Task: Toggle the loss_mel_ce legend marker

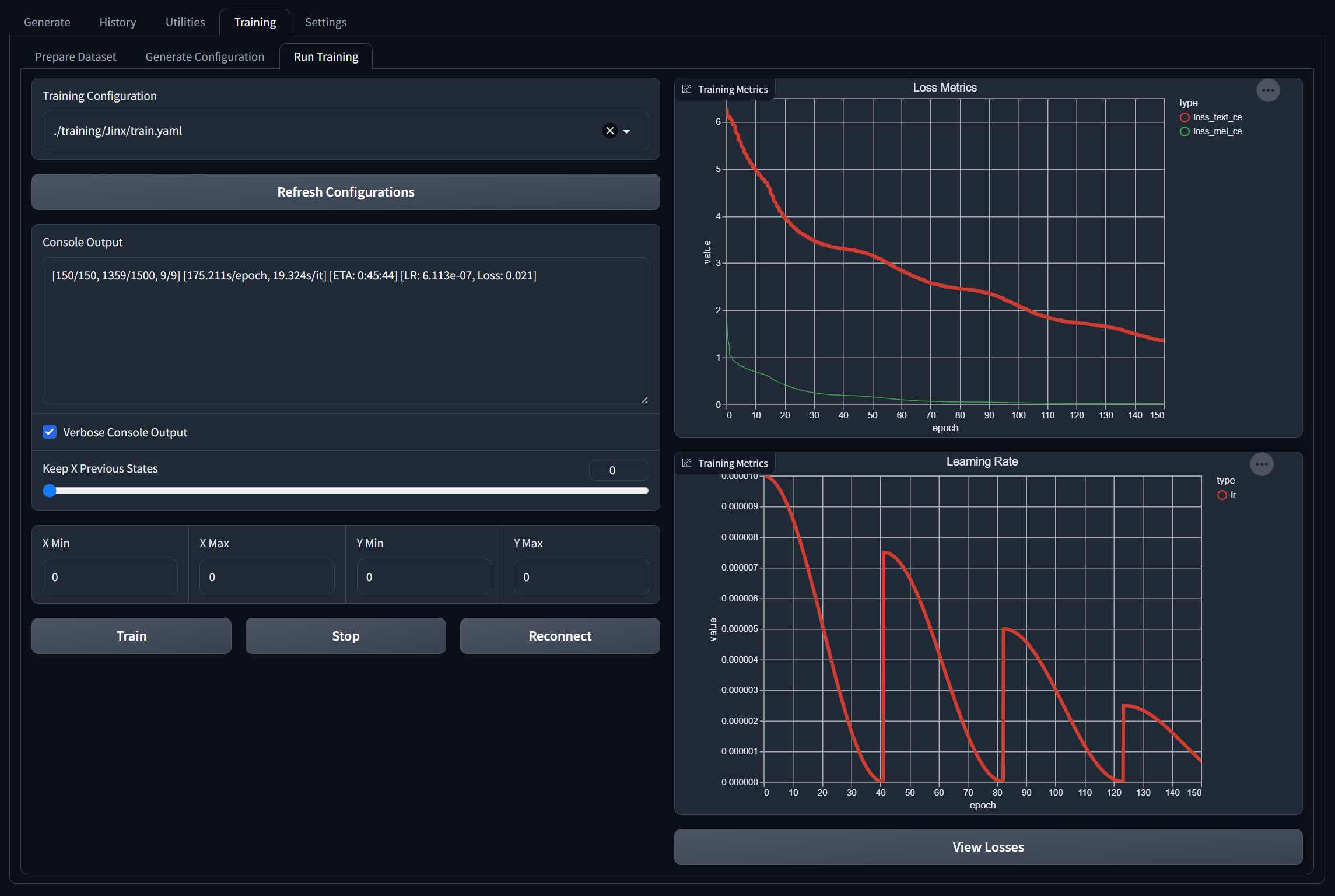Action: point(1185,131)
